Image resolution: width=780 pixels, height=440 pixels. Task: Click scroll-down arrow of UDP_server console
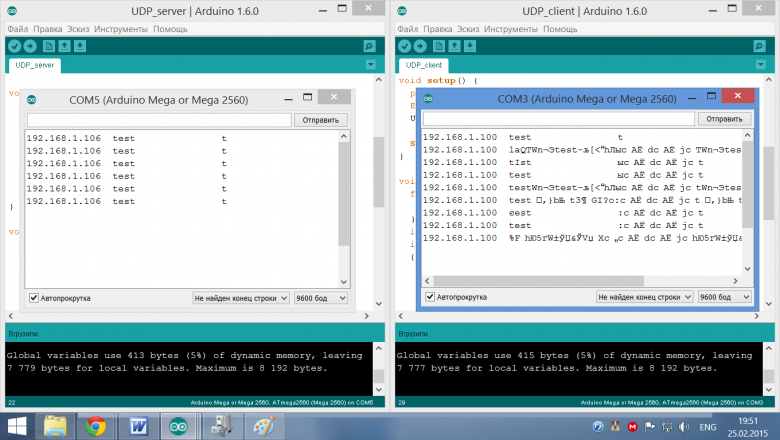pyautogui.click(x=379, y=390)
